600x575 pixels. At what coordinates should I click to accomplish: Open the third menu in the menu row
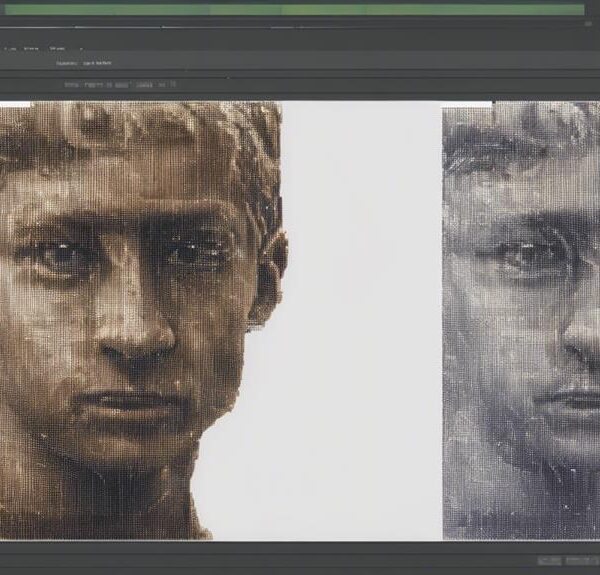pyautogui.click(x=57, y=49)
